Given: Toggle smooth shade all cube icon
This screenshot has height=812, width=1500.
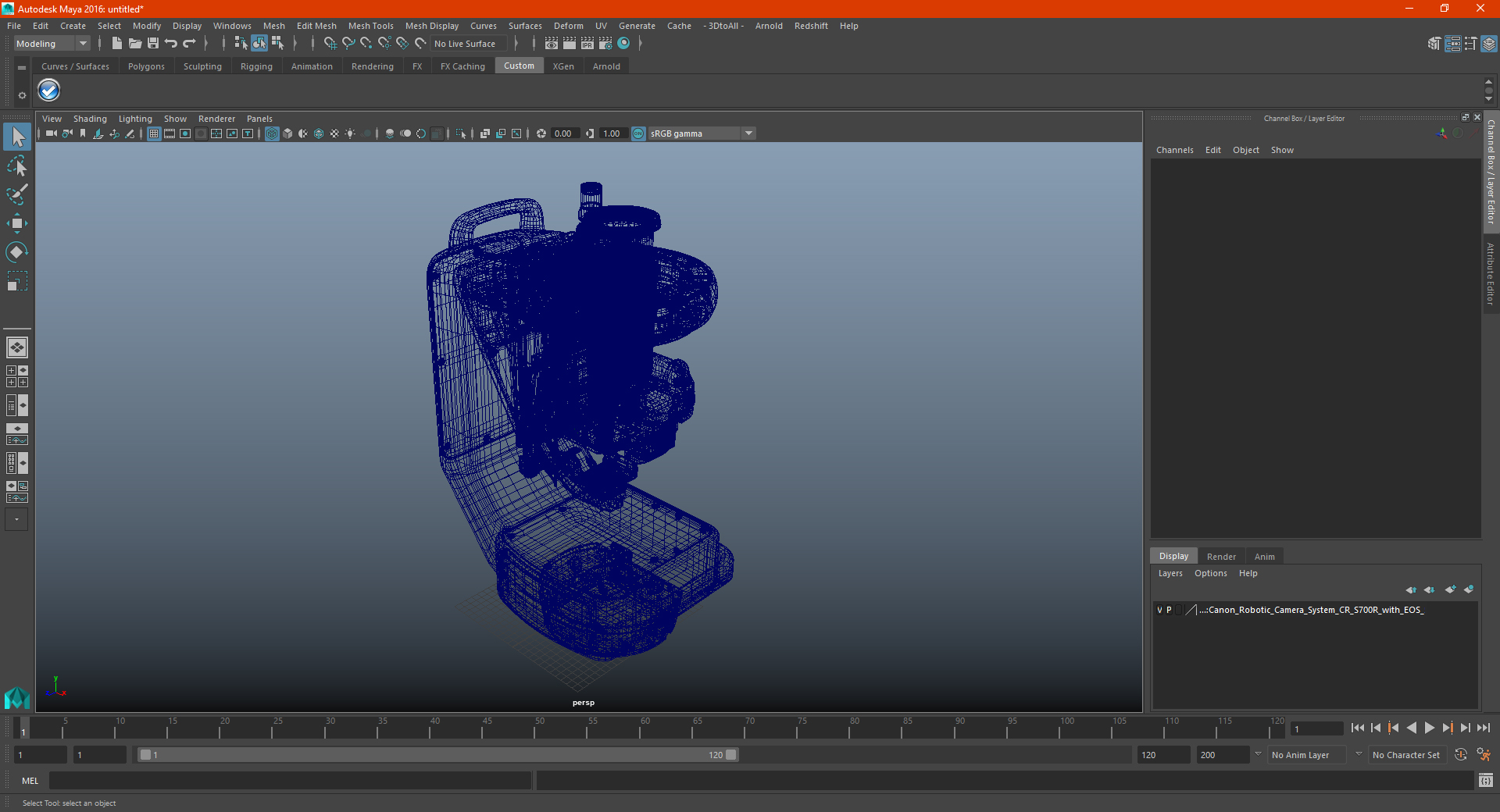Looking at the screenshot, I should coord(287,134).
